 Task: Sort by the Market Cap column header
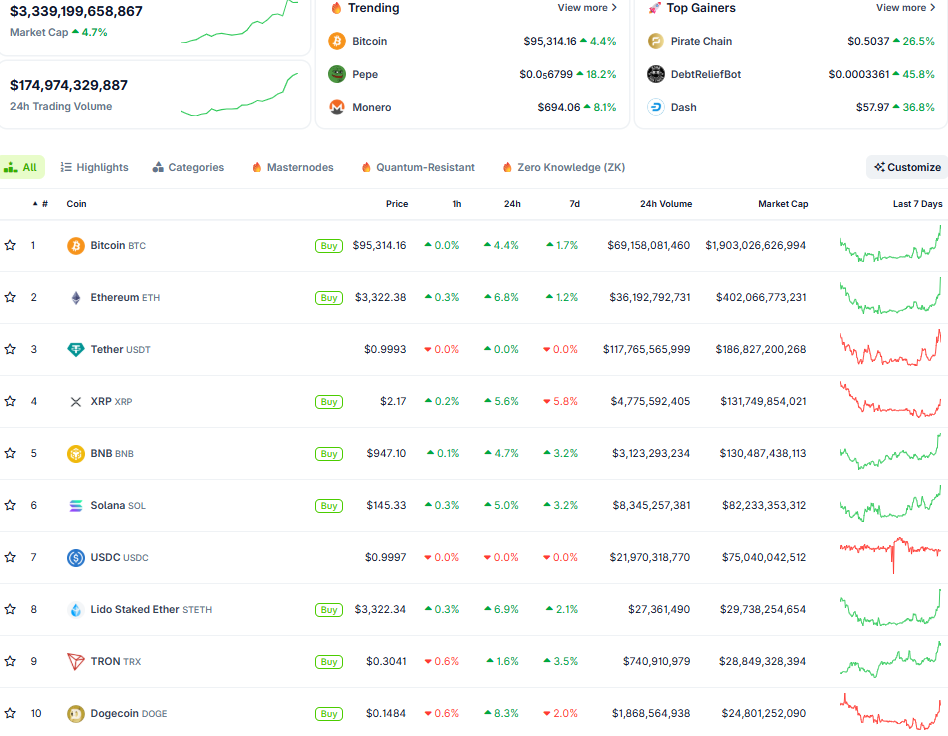tap(782, 204)
